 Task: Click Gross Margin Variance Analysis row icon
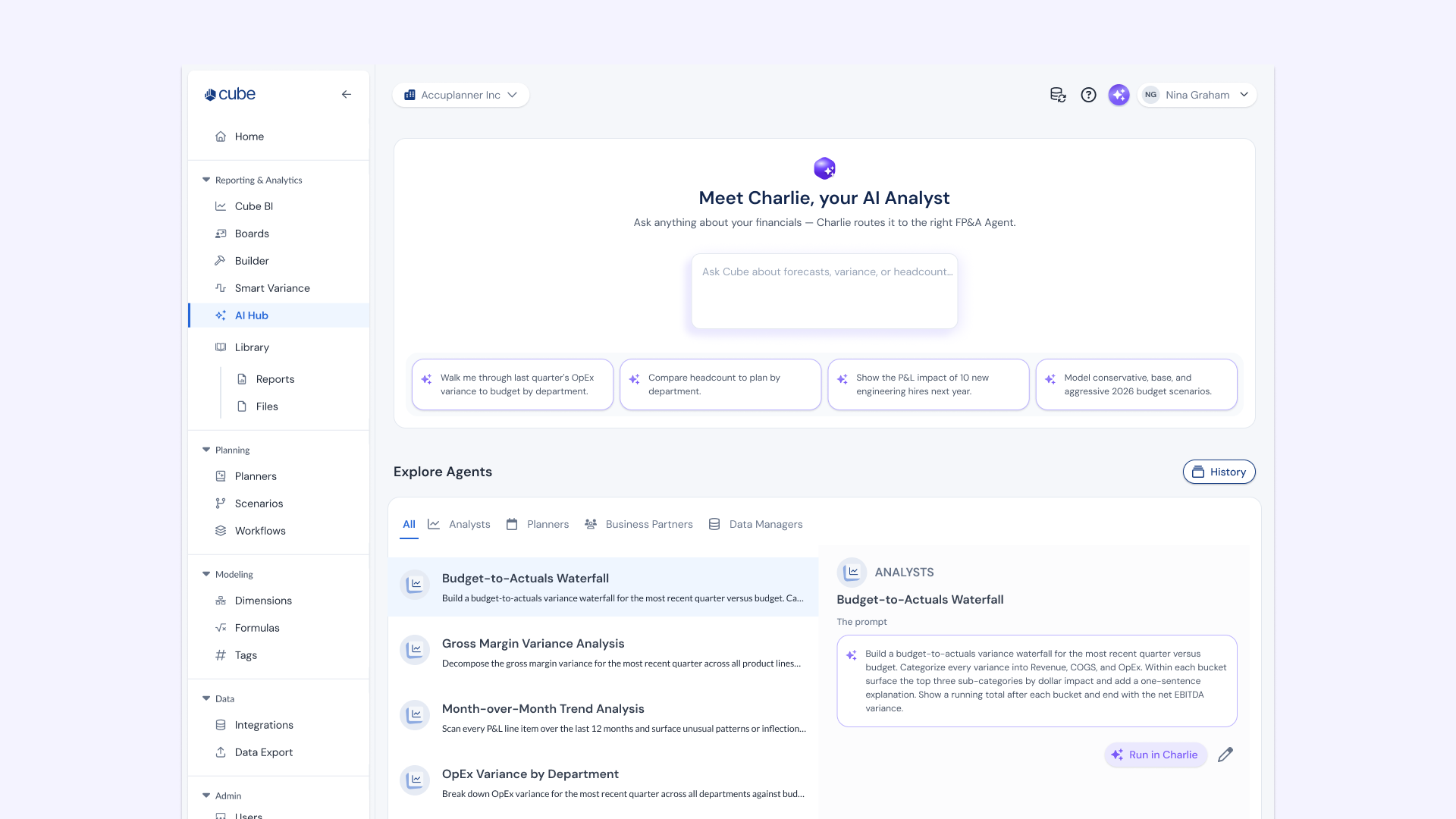[x=415, y=650]
